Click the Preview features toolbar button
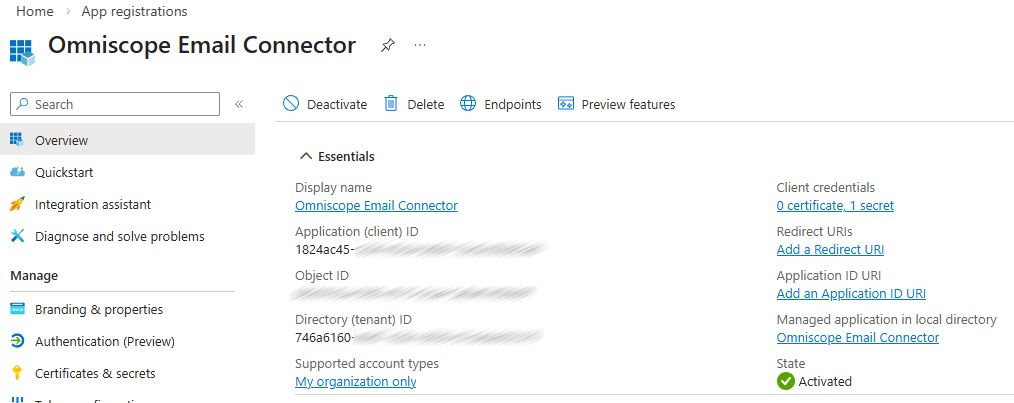 click(616, 104)
